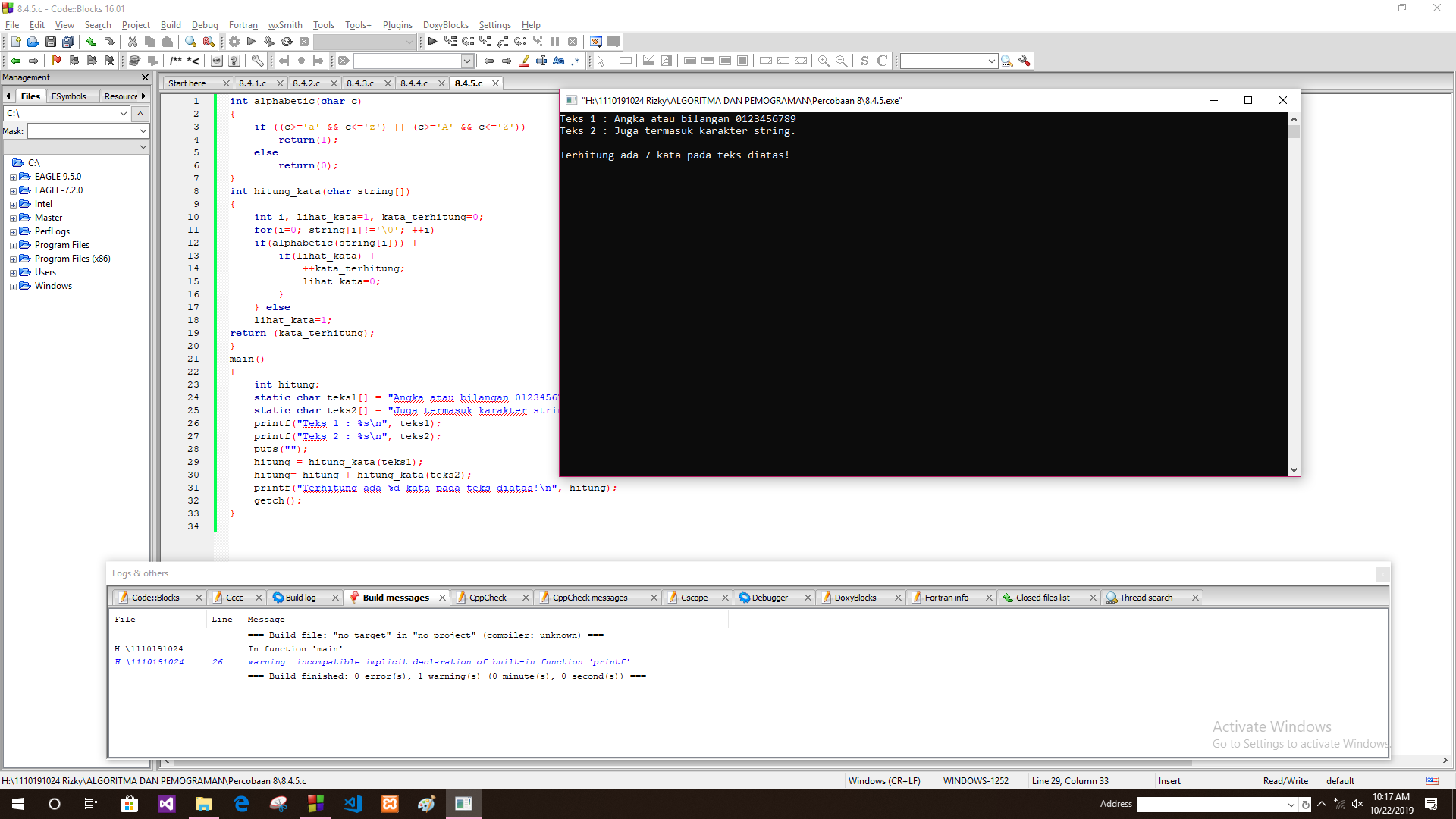
Task: Build the program with the gear icon
Action: (x=234, y=42)
